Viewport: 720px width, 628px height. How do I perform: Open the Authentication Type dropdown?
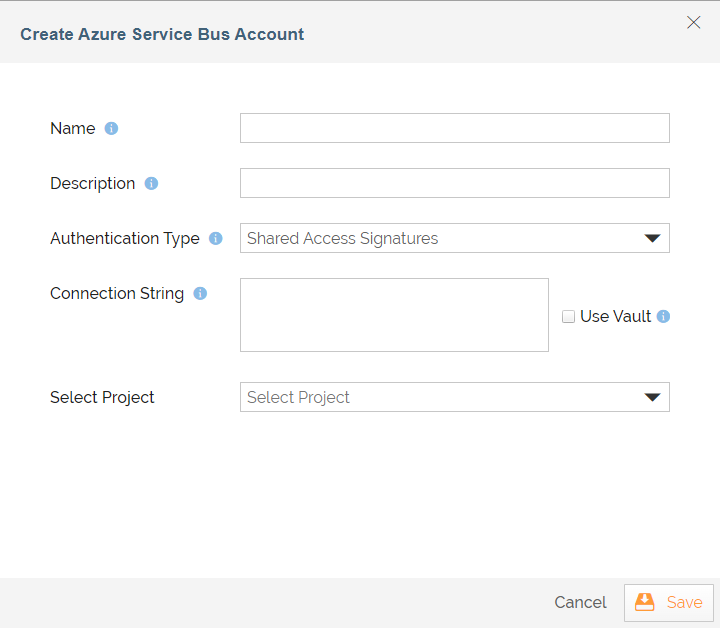(x=454, y=238)
